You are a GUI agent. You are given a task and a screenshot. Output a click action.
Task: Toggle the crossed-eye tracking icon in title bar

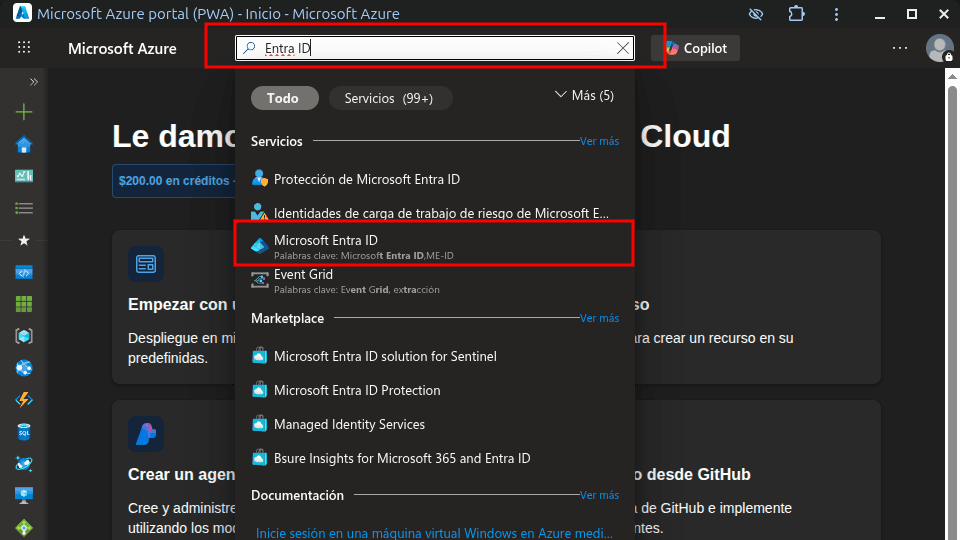(756, 14)
